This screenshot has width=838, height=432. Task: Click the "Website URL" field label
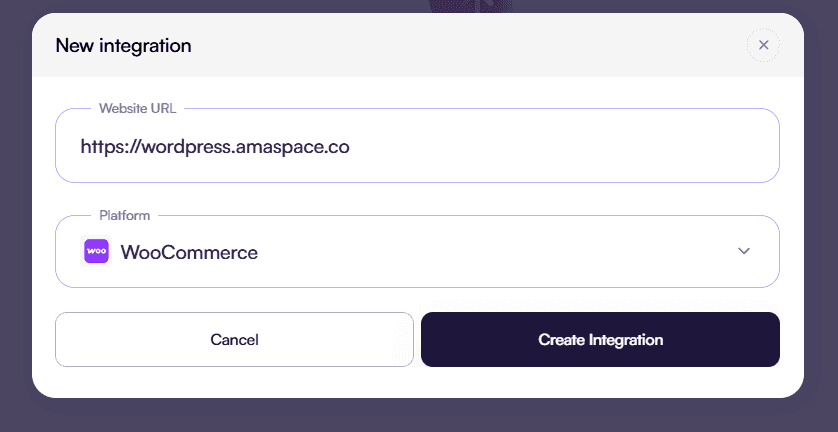[137, 108]
